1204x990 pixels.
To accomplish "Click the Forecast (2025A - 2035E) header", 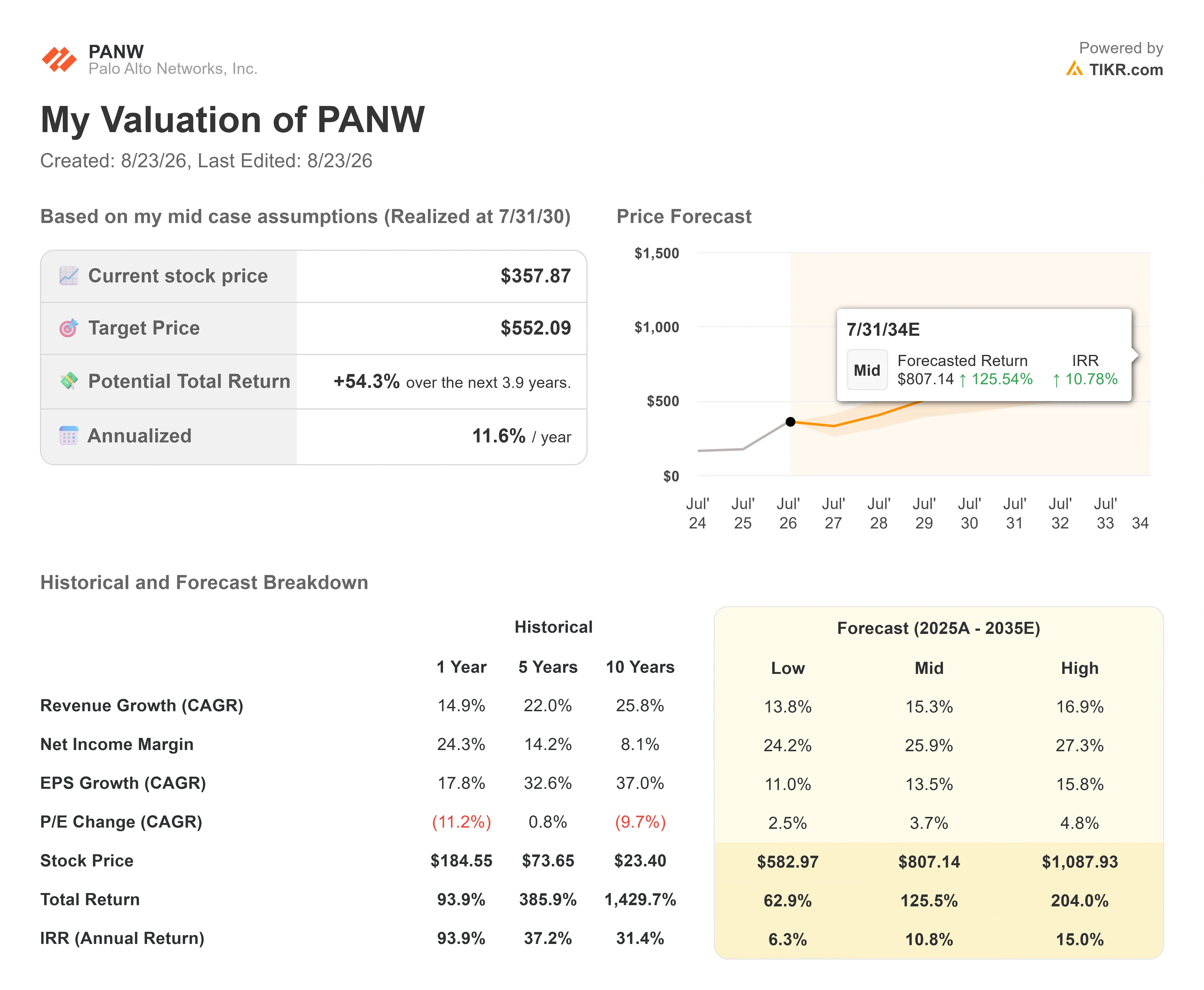I will (938, 628).
